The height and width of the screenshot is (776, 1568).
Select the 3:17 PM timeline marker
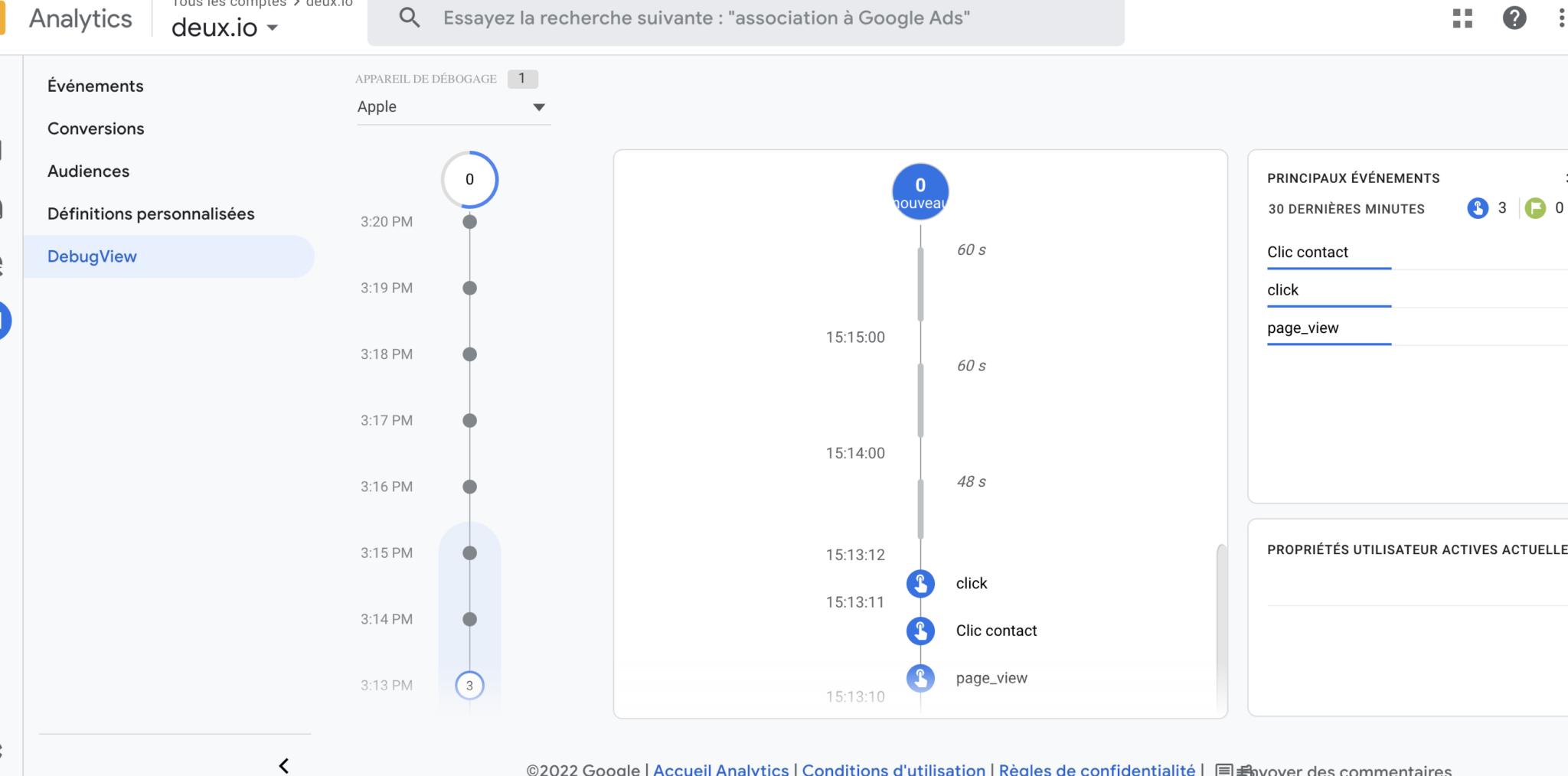pyautogui.click(x=470, y=420)
